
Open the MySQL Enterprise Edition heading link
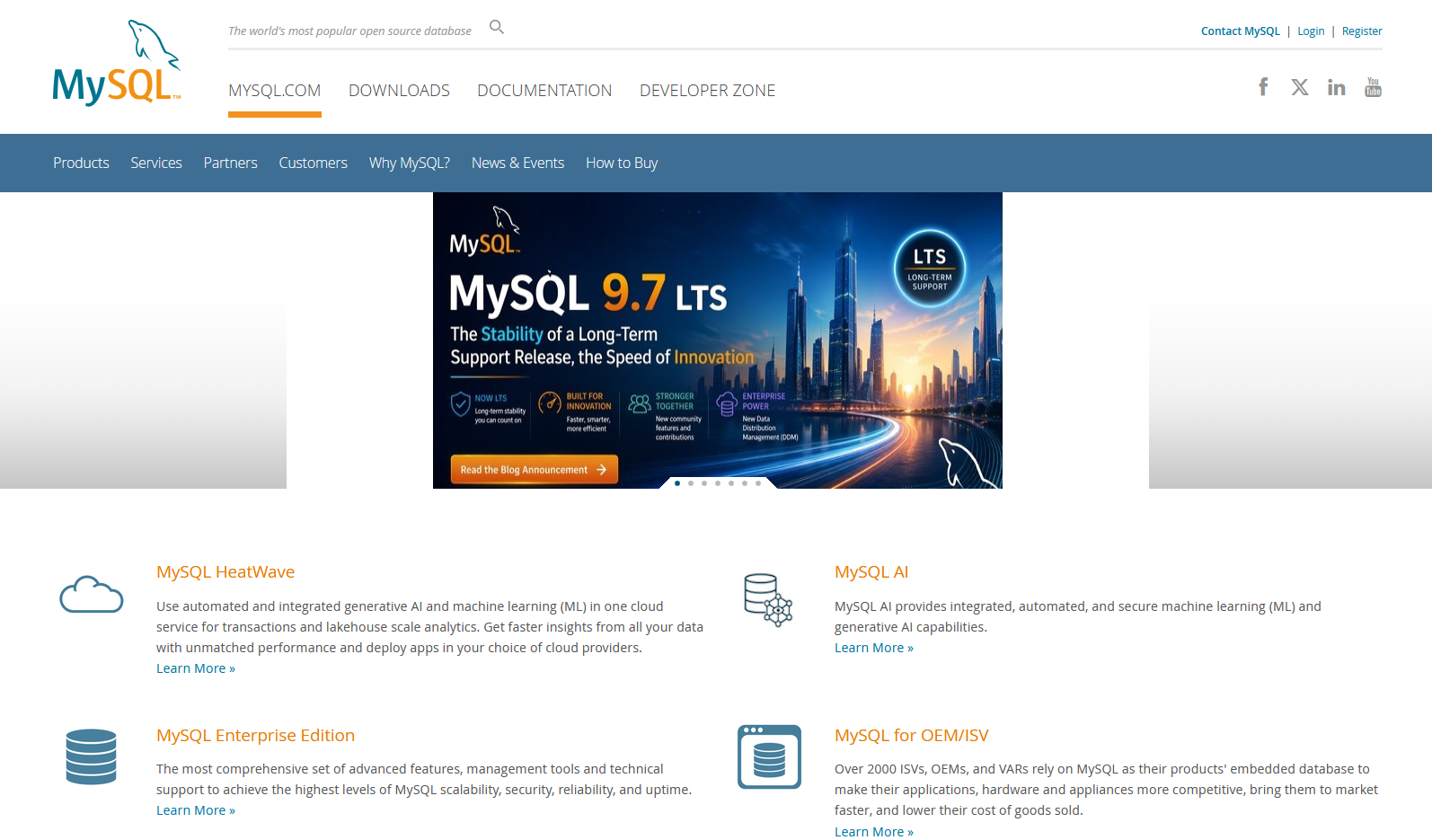pyautogui.click(x=255, y=736)
